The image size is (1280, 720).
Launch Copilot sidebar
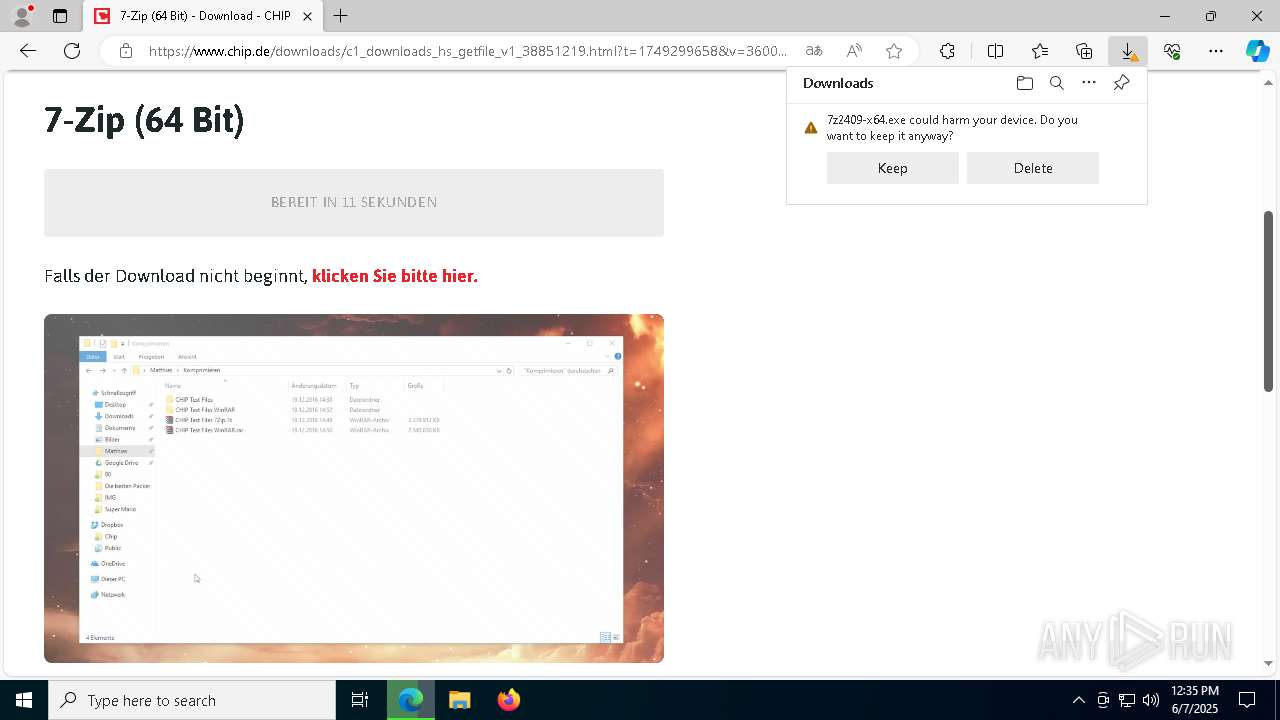pyautogui.click(x=1257, y=51)
